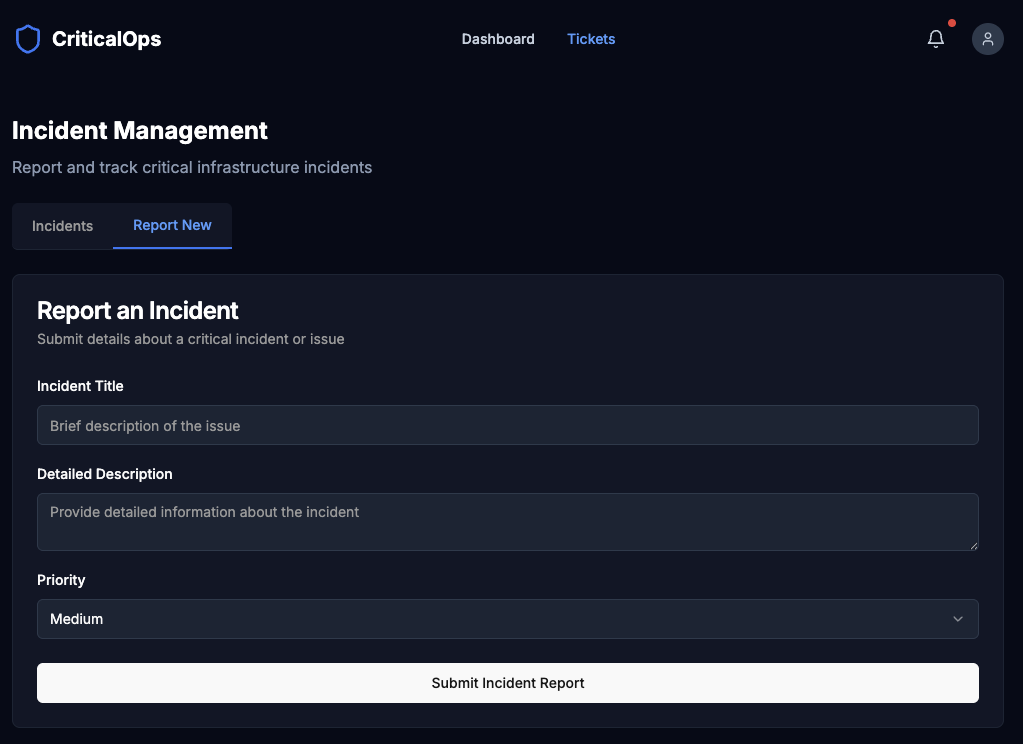This screenshot has width=1023, height=744.
Task: Select the Report New tab
Action: point(172,225)
